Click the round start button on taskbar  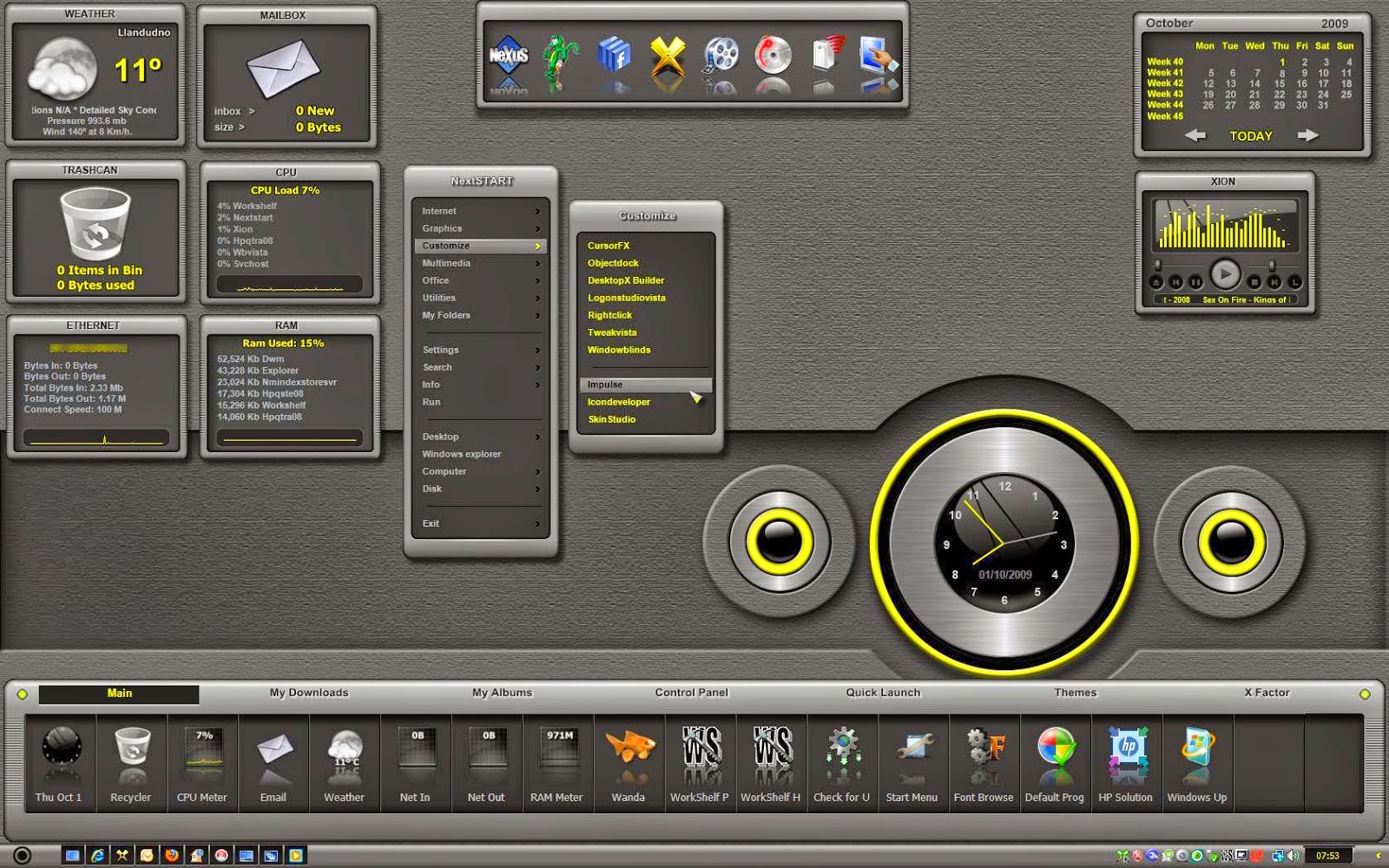point(23,856)
